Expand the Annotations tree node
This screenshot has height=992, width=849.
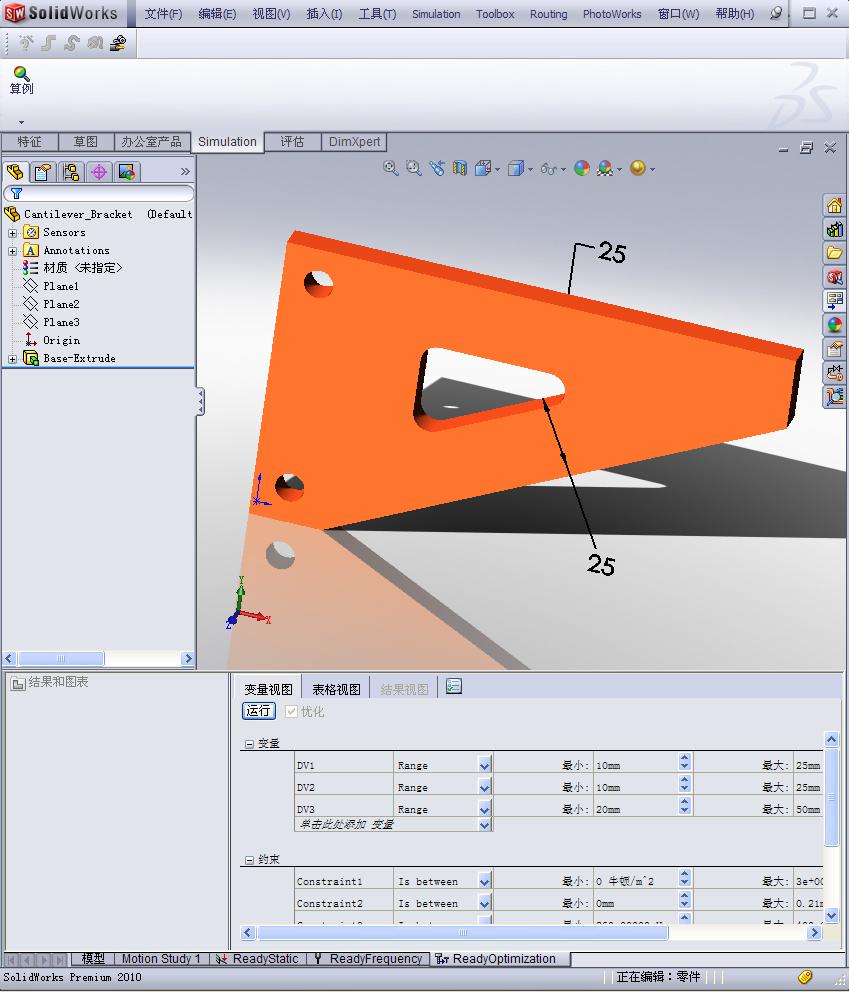12,251
